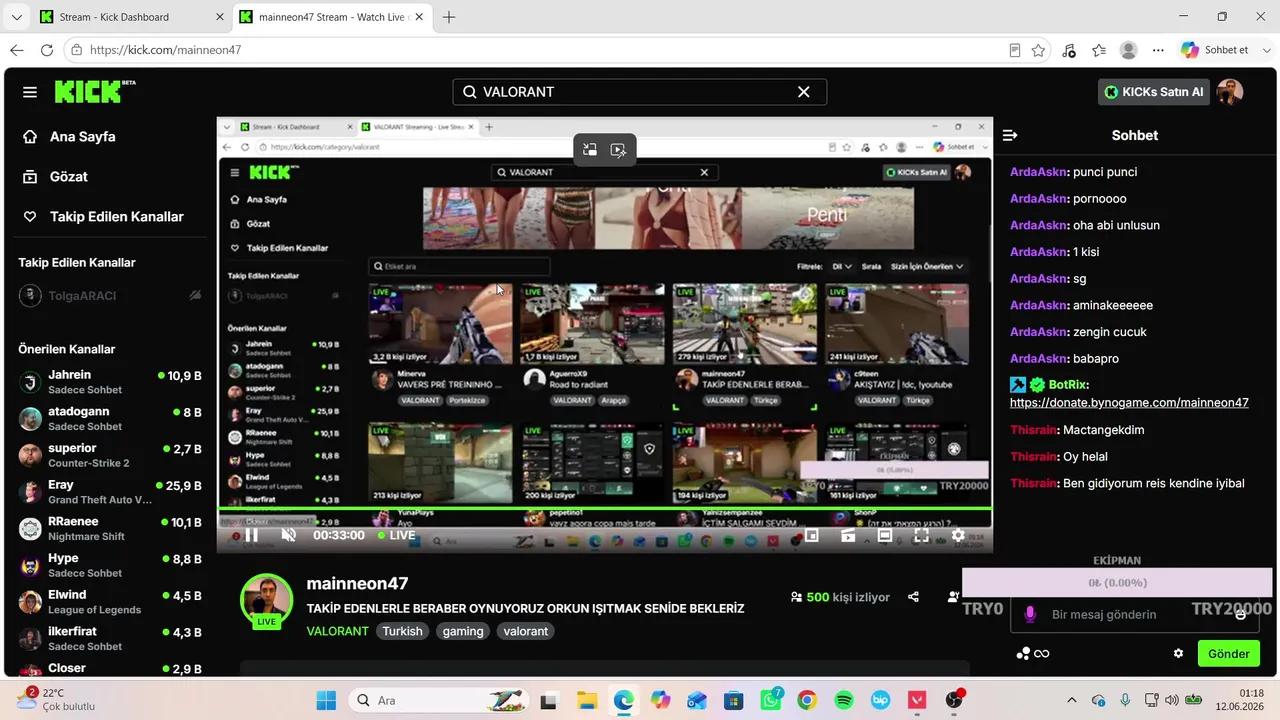Select the Turkish tag
Image resolution: width=1280 pixels, height=720 pixels.
click(x=403, y=631)
